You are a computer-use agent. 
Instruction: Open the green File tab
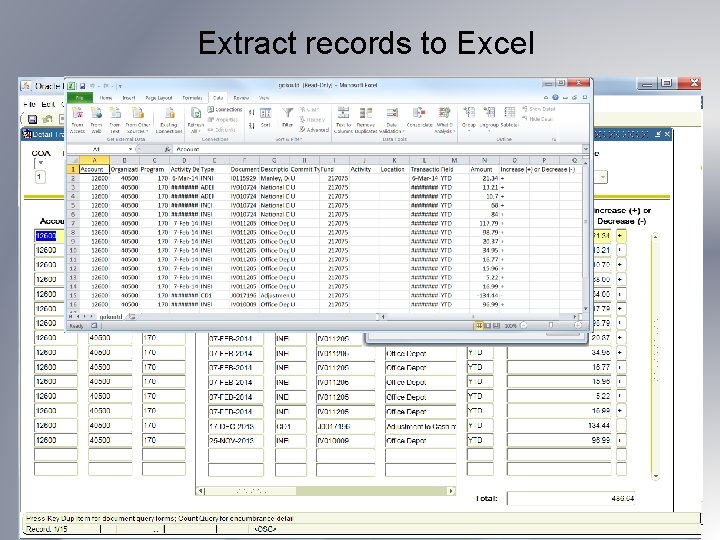tap(80, 98)
